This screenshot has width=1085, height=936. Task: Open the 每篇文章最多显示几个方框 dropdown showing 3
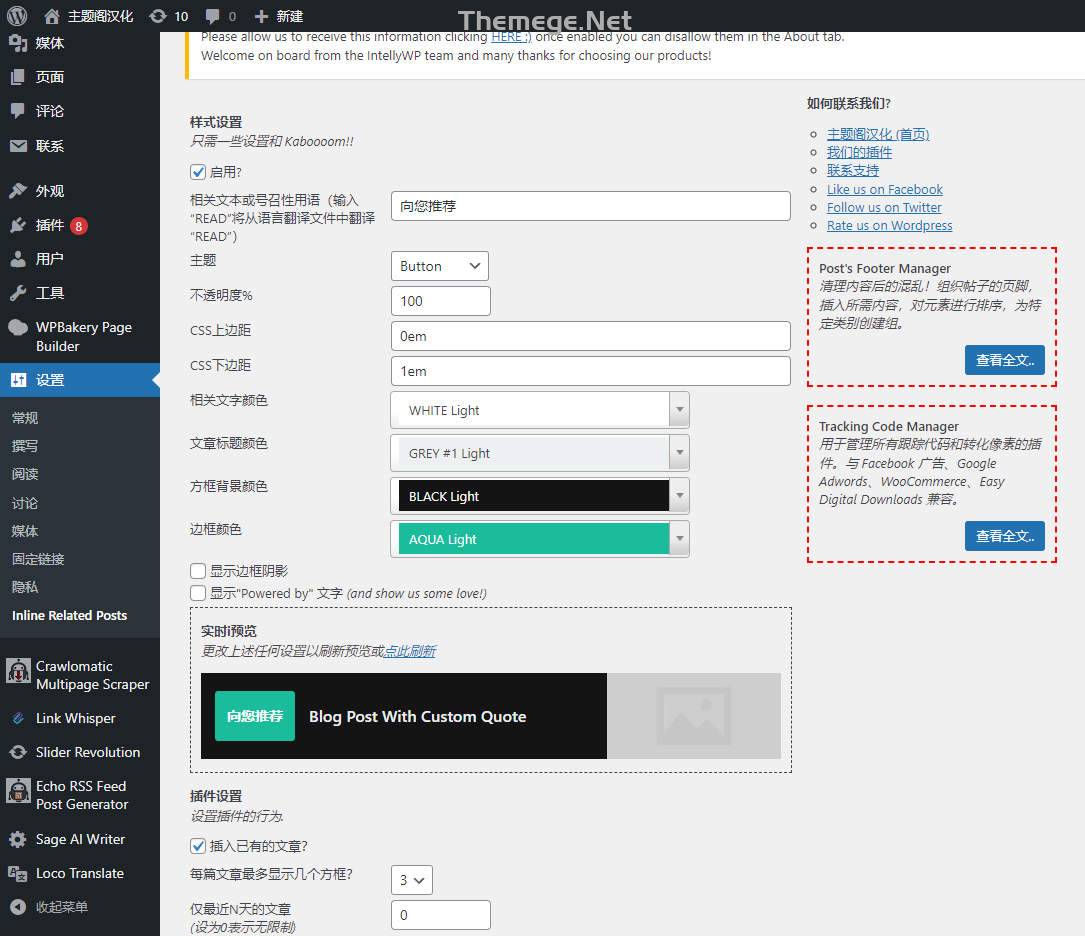point(412,880)
